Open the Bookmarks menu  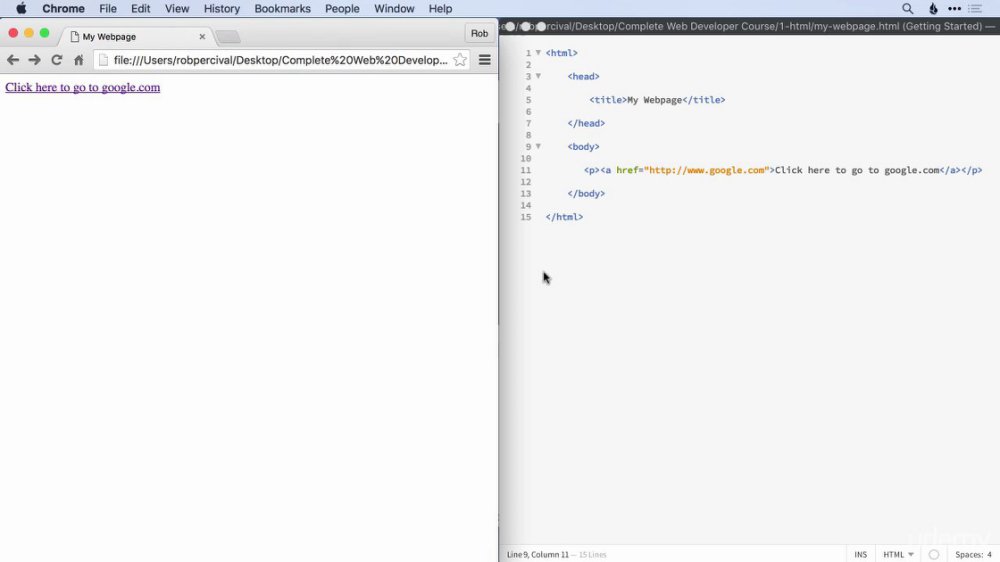[x=282, y=9]
